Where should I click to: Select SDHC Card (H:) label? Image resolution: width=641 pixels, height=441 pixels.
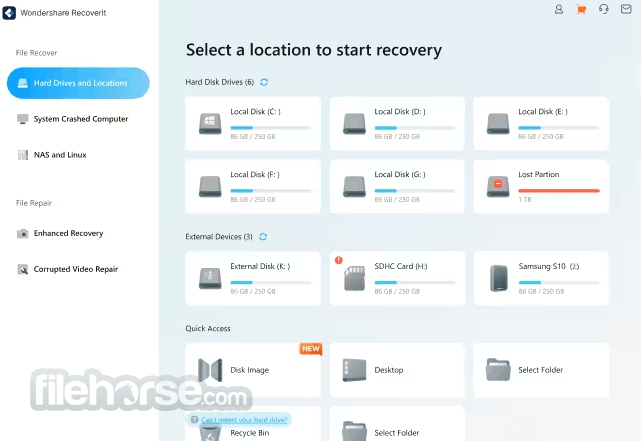click(401, 266)
